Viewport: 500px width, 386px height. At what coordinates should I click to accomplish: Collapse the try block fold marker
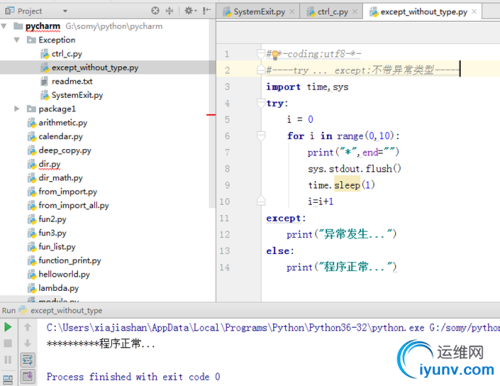[x=261, y=103]
